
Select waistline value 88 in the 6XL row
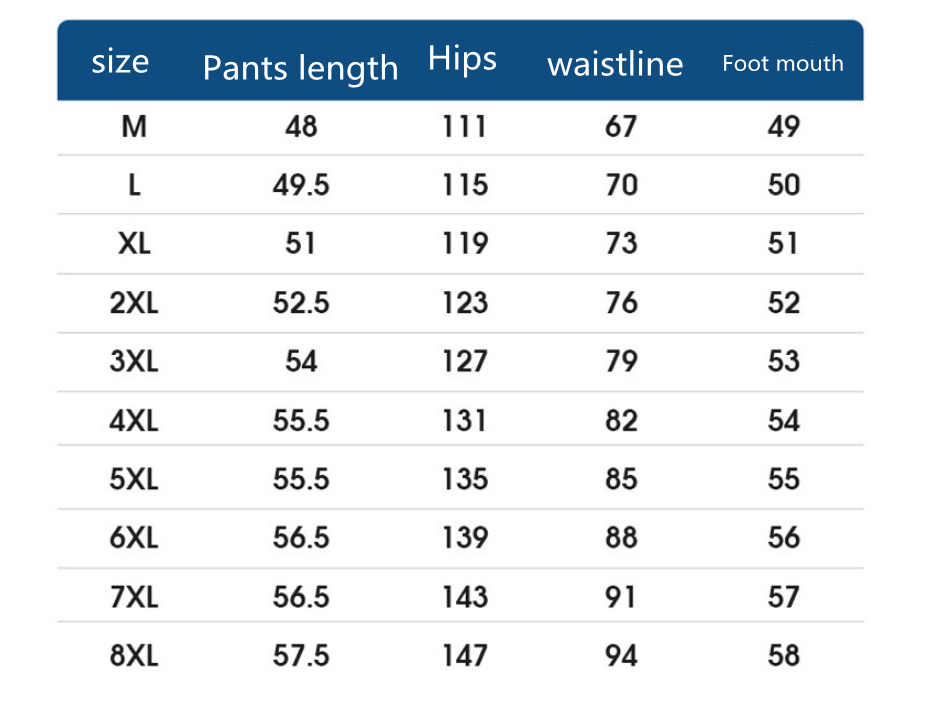[x=621, y=538]
